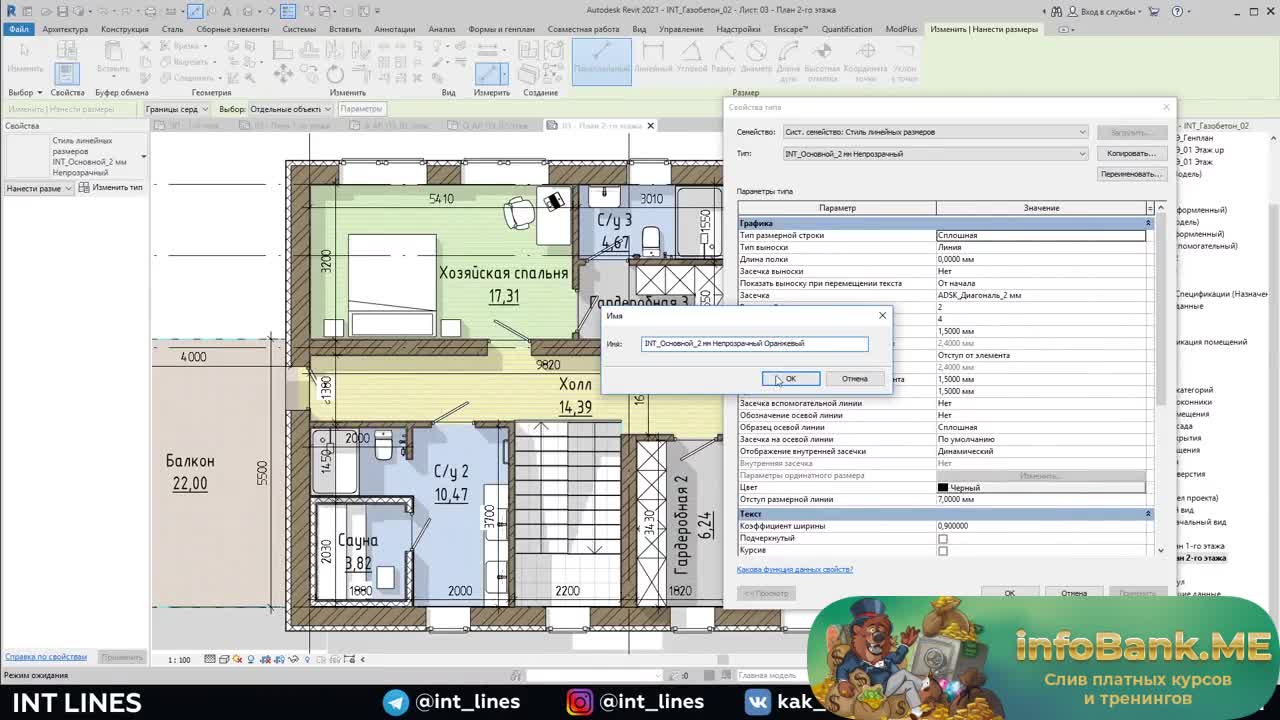Viewport: 1280px width, 720px height.
Task: Select the Длина дуги dimension tool
Action: [789, 60]
